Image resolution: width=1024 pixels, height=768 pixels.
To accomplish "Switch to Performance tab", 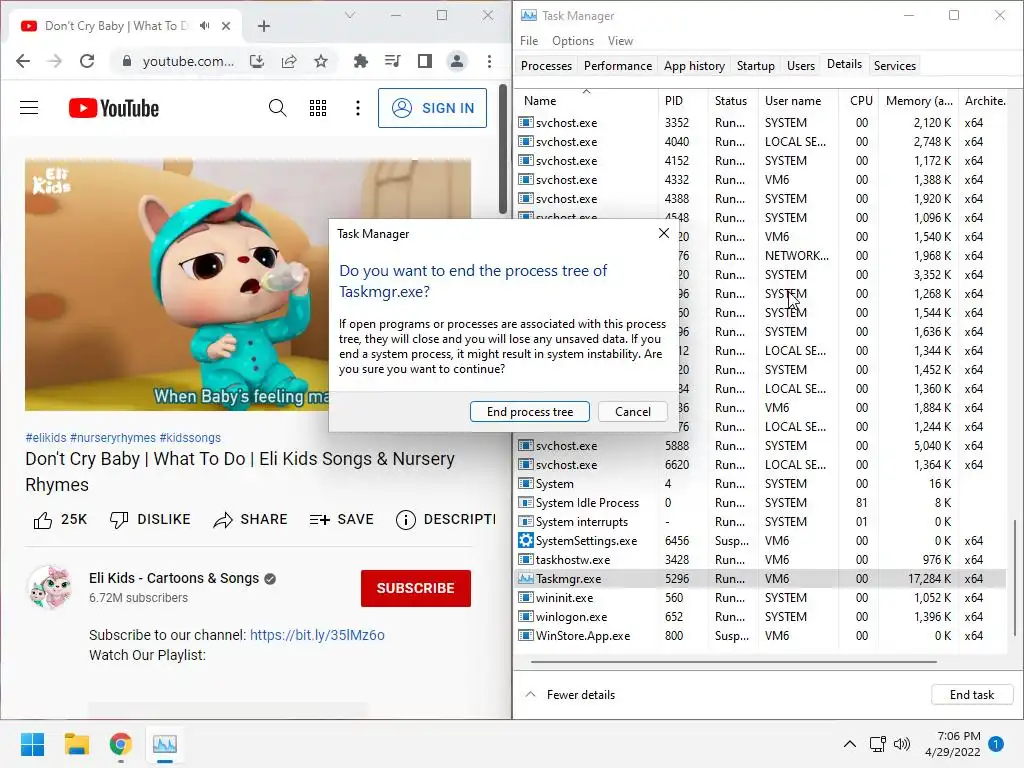I will [618, 66].
